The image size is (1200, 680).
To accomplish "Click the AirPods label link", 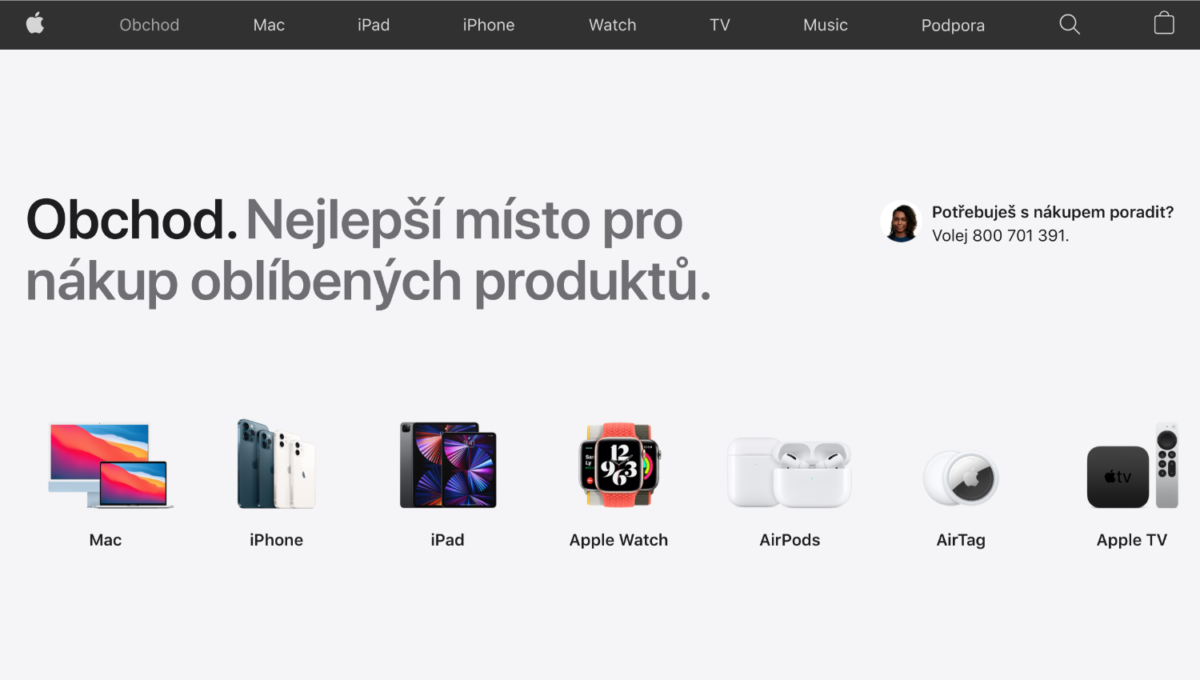I will (x=790, y=540).
